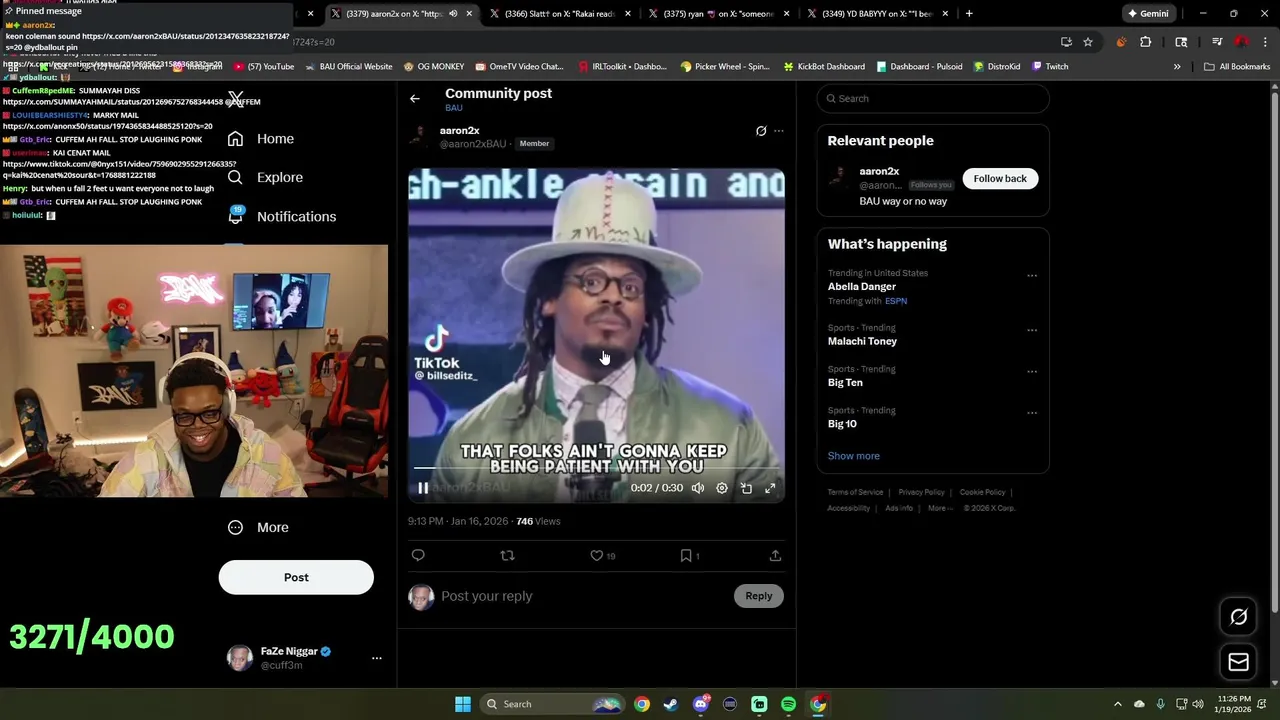Open the account menu dots beside @cuff3m
This screenshot has width=1280, height=720.
click(x=377, y=658)
